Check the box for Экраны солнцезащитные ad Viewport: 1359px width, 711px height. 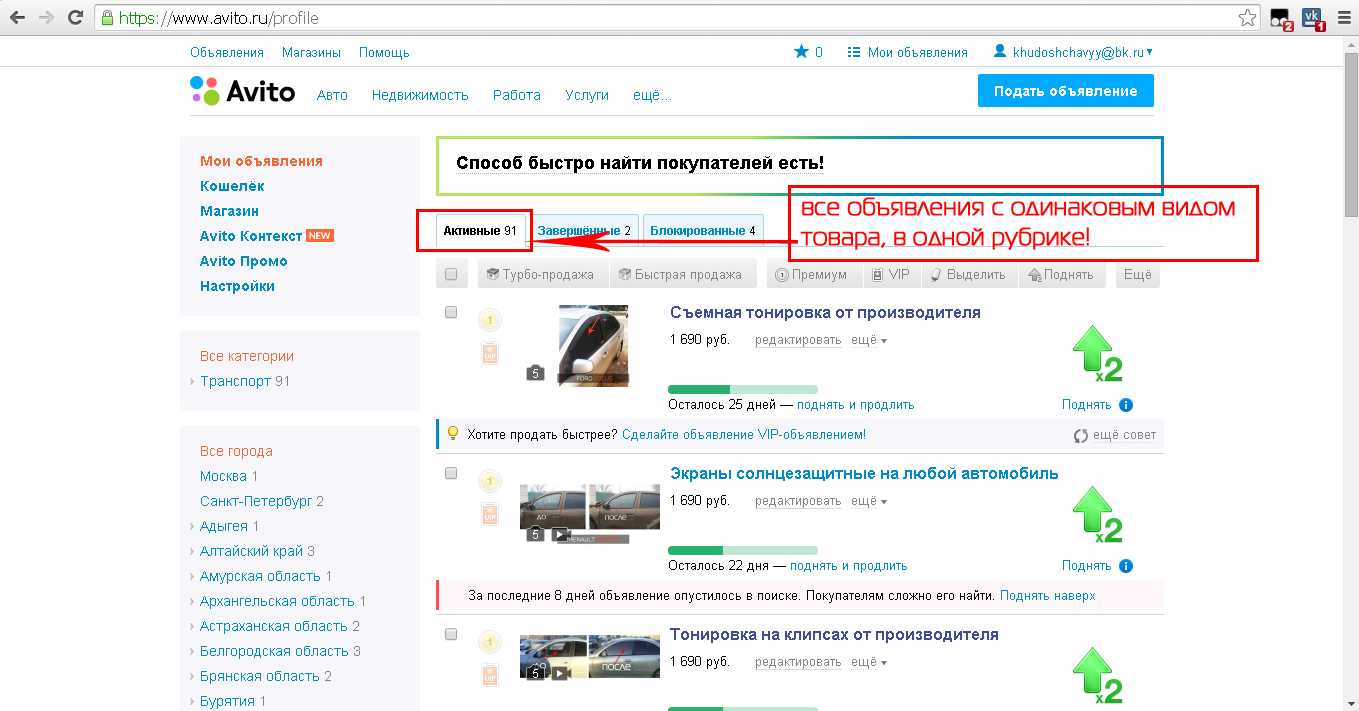point(451,473)
